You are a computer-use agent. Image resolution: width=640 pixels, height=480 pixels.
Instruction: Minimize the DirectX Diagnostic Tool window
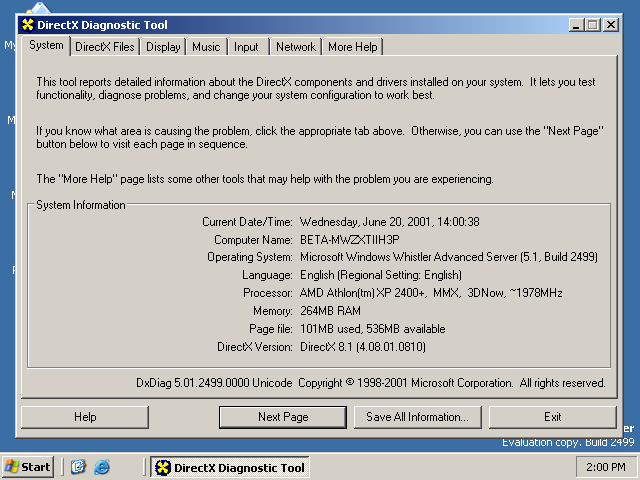click(577, 25)
